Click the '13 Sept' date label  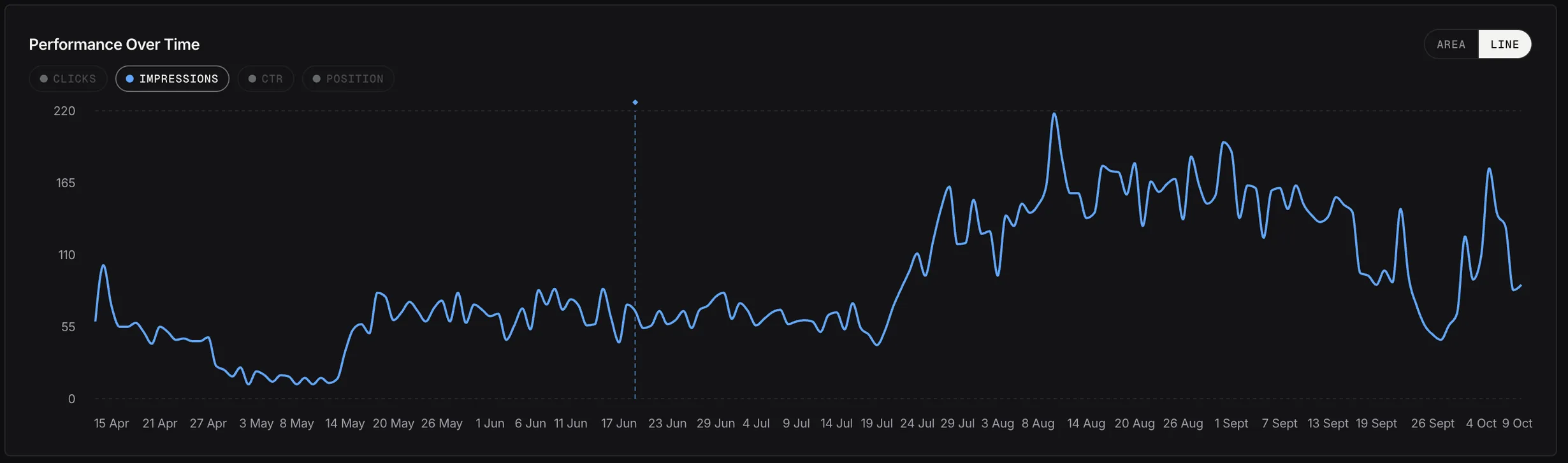pos(1328,424)
